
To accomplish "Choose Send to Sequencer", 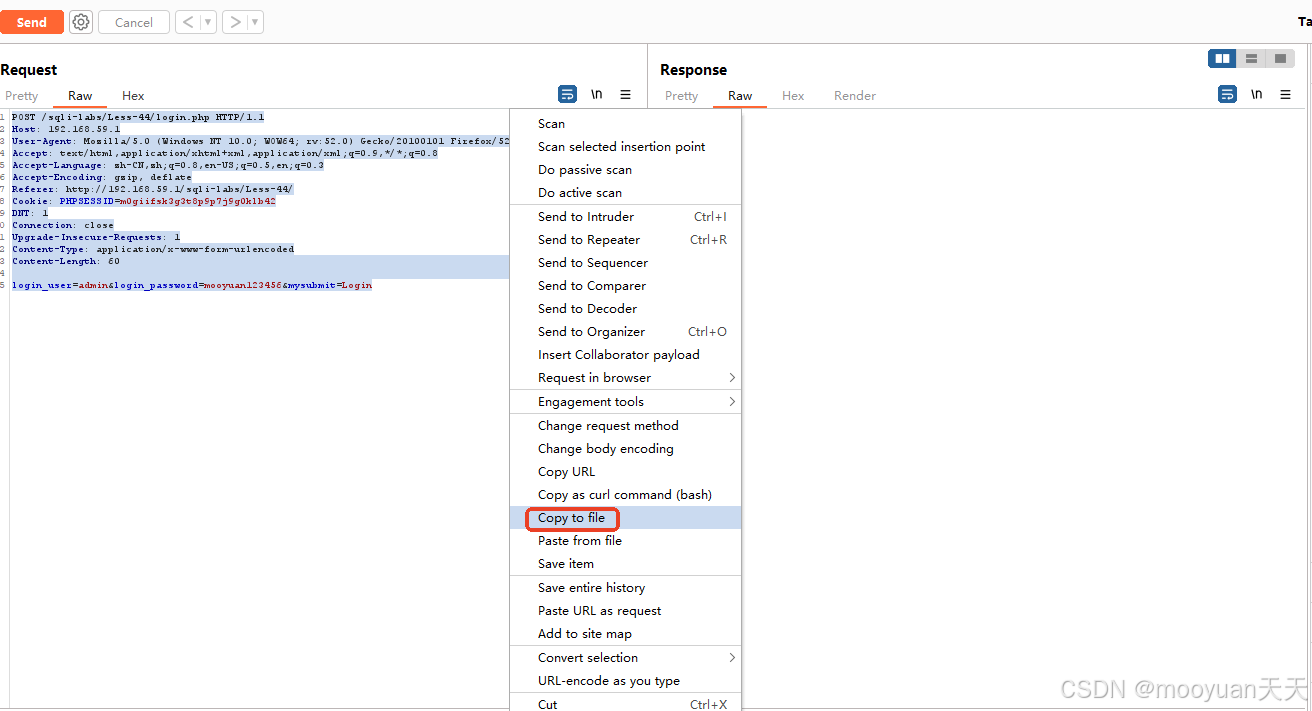I will (625, 263).
